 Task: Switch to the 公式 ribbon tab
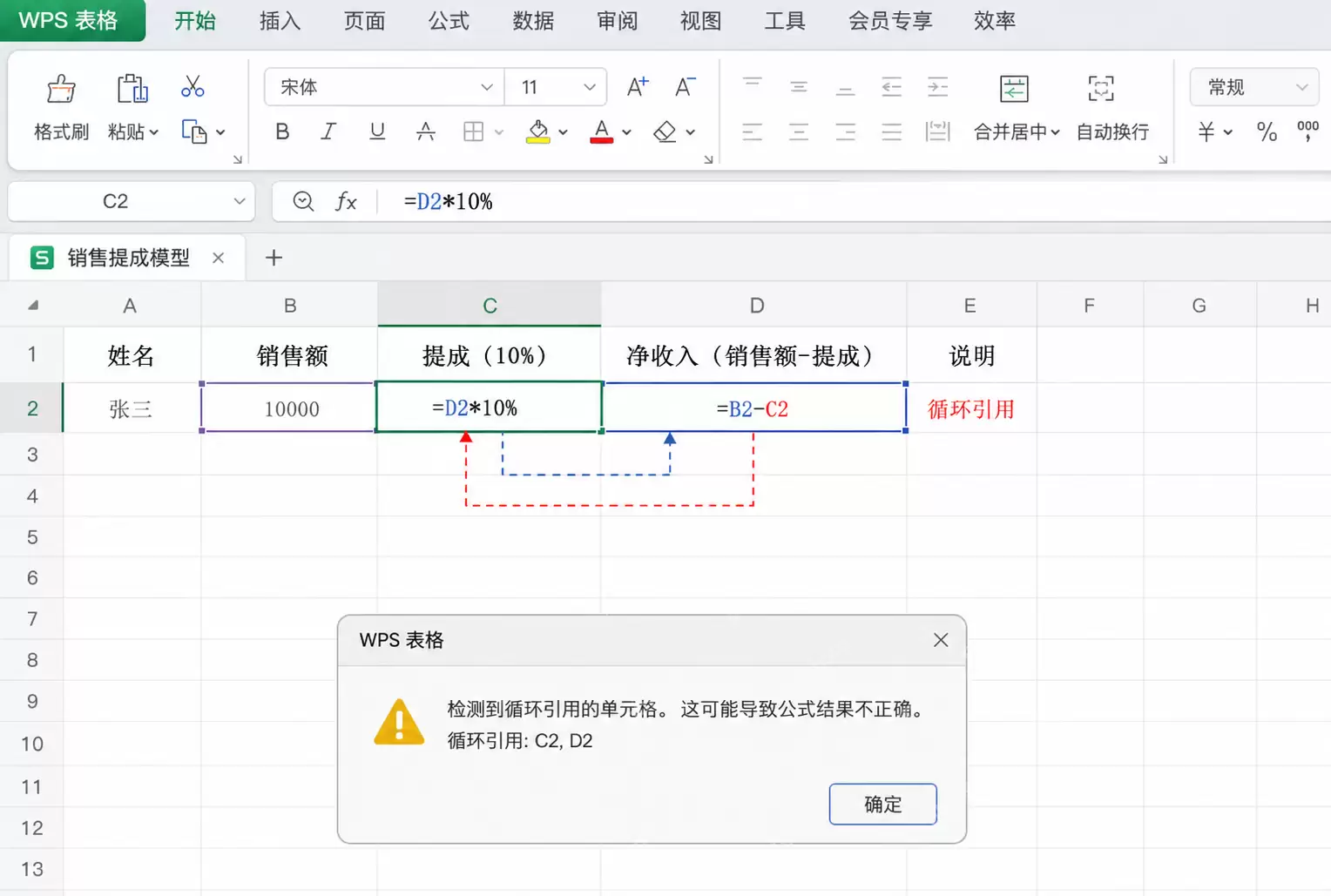tap(449, 21)
